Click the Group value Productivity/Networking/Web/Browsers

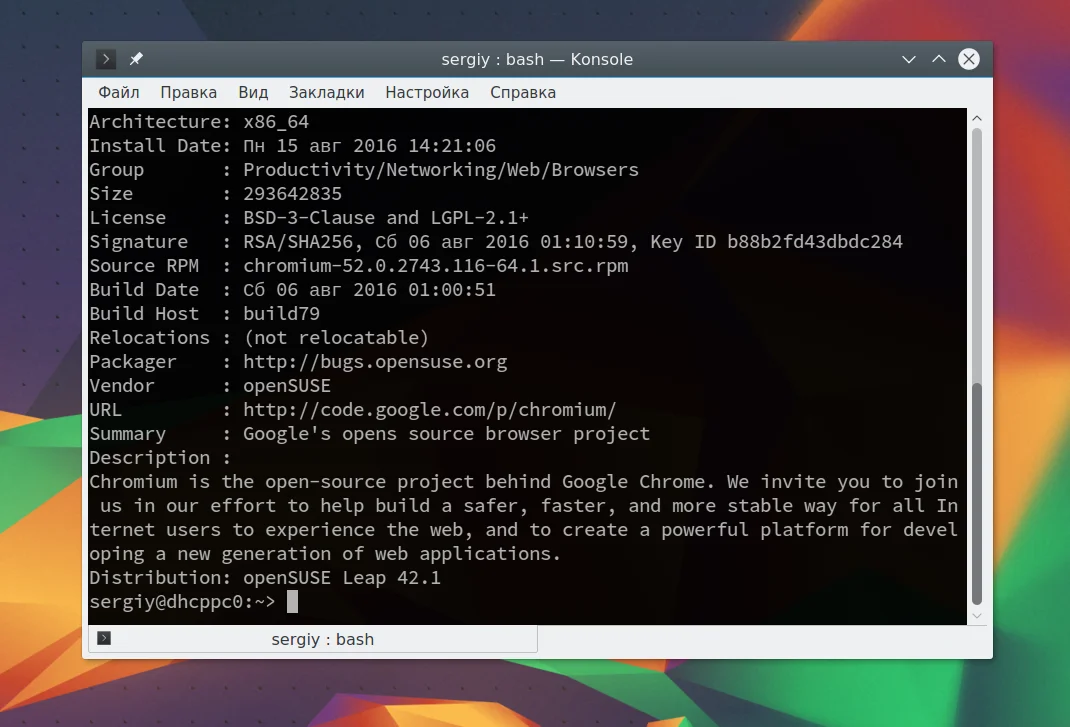tap(441, 170)
